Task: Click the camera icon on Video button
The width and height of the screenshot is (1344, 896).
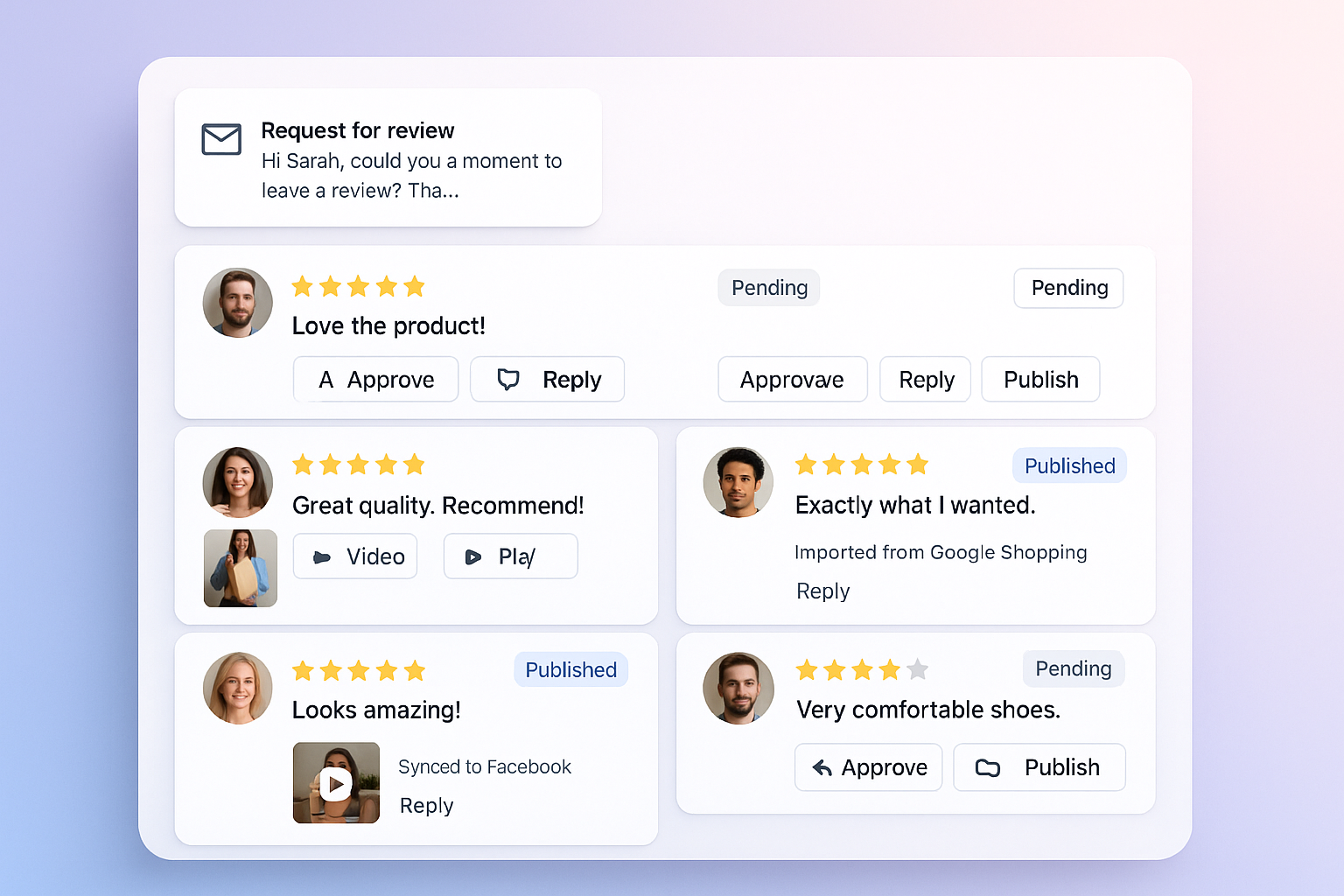Action: coord(322,557)
